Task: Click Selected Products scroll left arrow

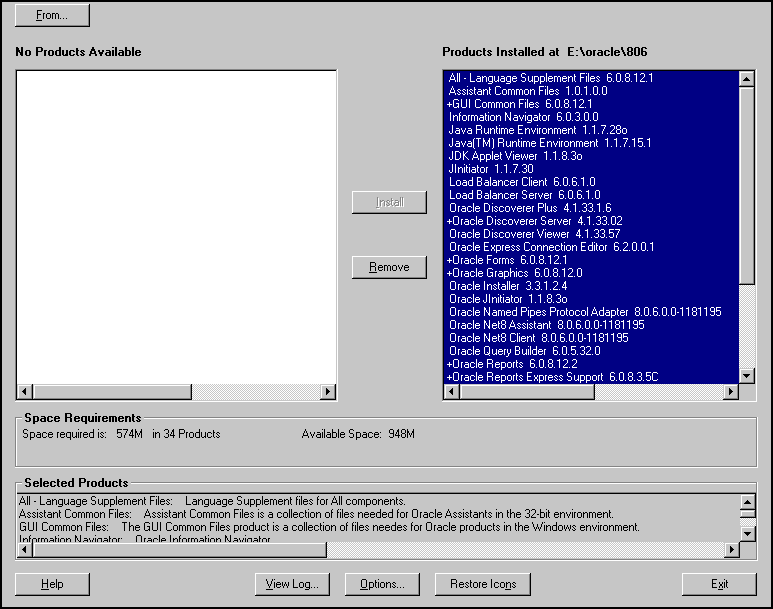Action: [25, 549]
